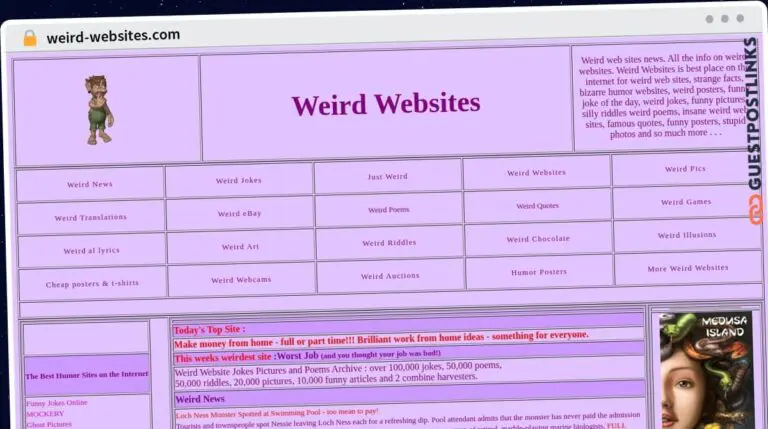Open Weird Art link
The height and width of the screenshot is (429, 768).
click(x=240, y=247)
